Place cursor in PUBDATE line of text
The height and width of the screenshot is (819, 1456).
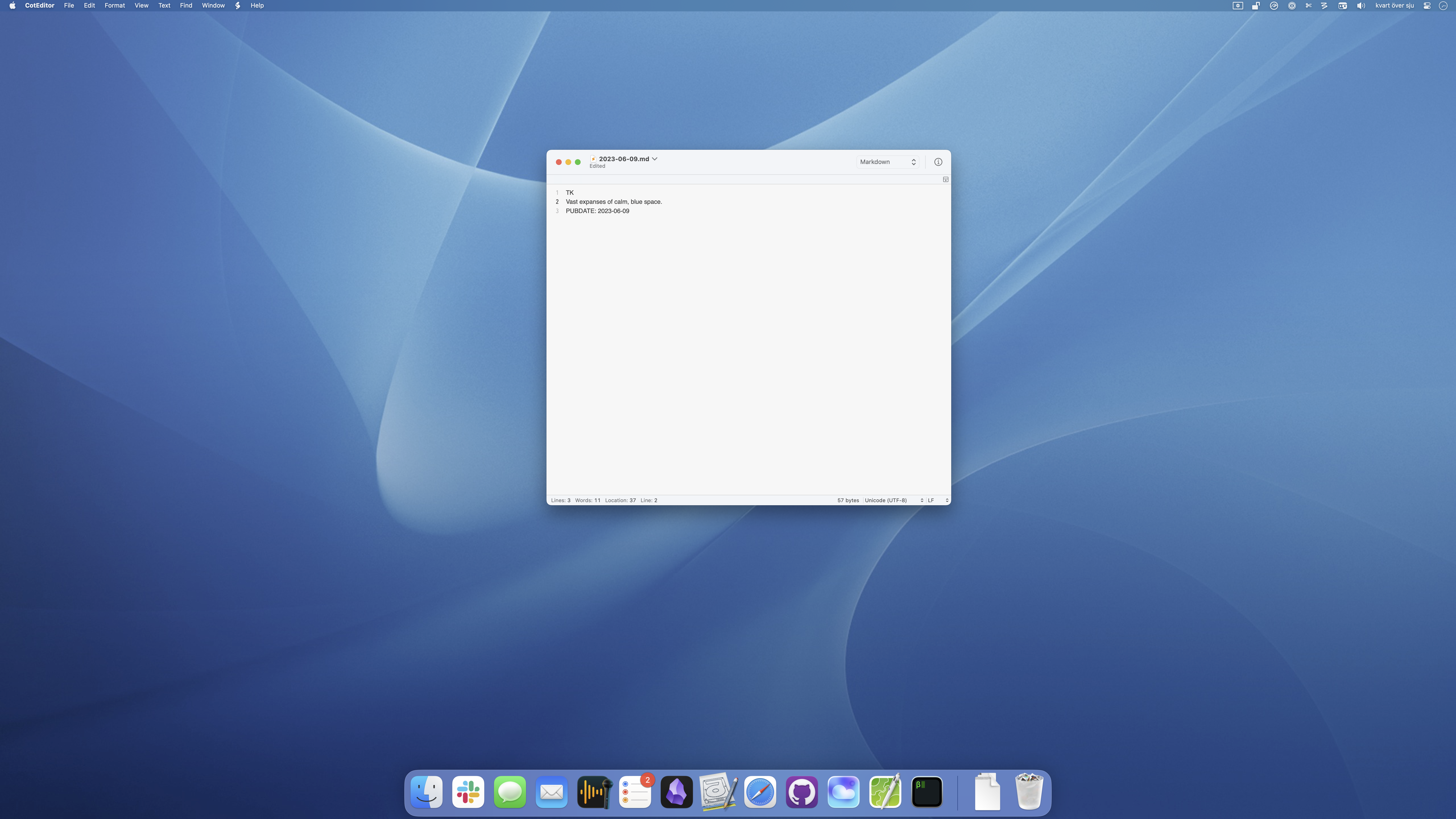[x=597, y=211]
